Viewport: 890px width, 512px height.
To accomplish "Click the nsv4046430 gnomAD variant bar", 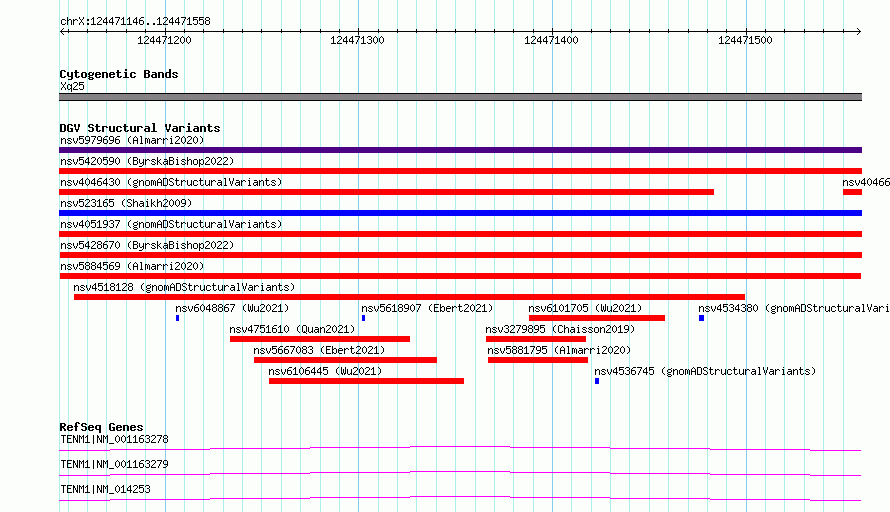I will point(386,192).
